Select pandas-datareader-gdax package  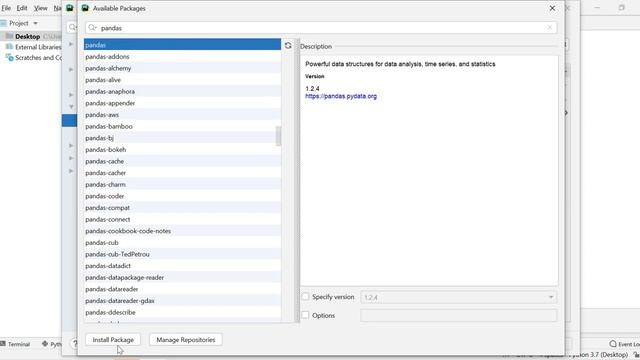[x=182, y=301]
